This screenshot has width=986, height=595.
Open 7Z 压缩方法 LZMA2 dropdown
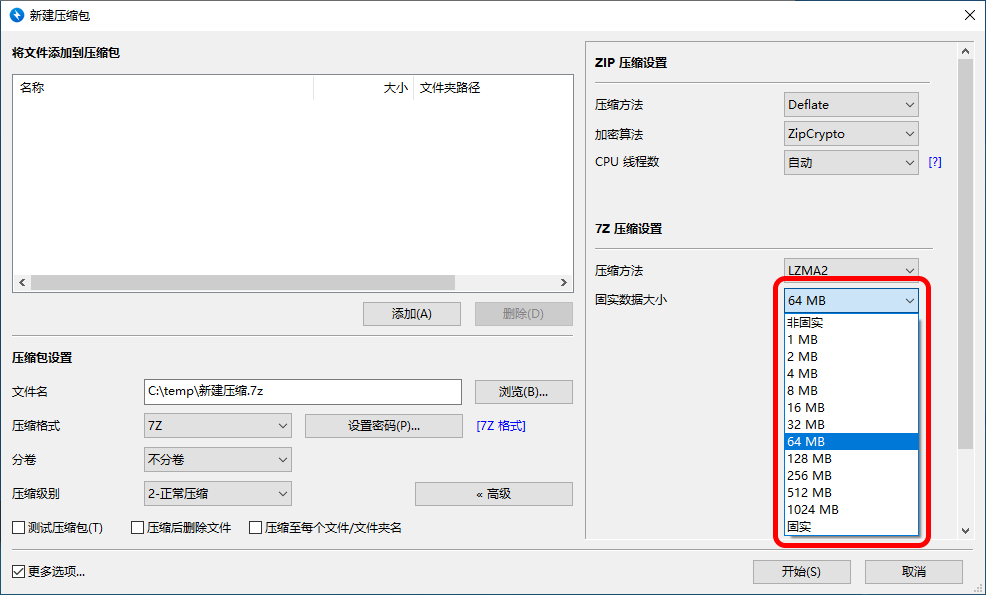[x=851, y=270]
